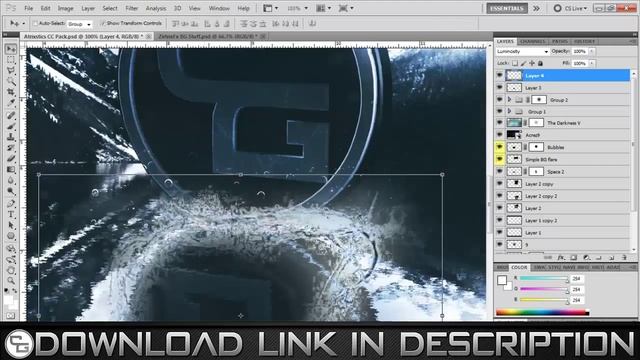Open the File menu
The height and width of the screenshot is (360, 640).
click(x=29, y=8)
